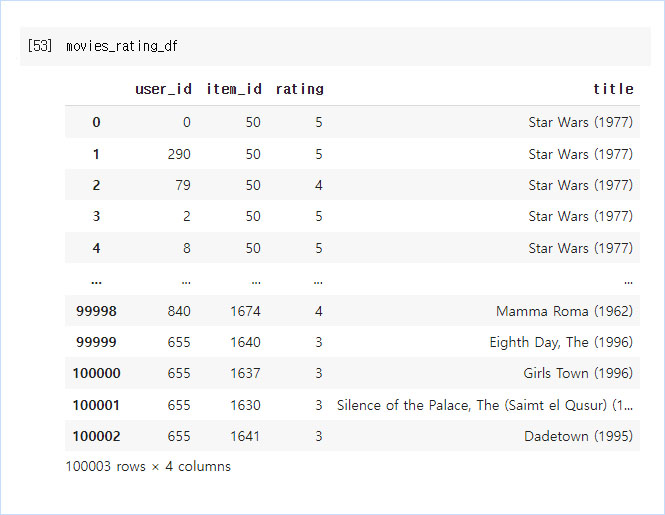
Task: Click the title Eighth Day, The (1996)
Action: coord(561,342)
